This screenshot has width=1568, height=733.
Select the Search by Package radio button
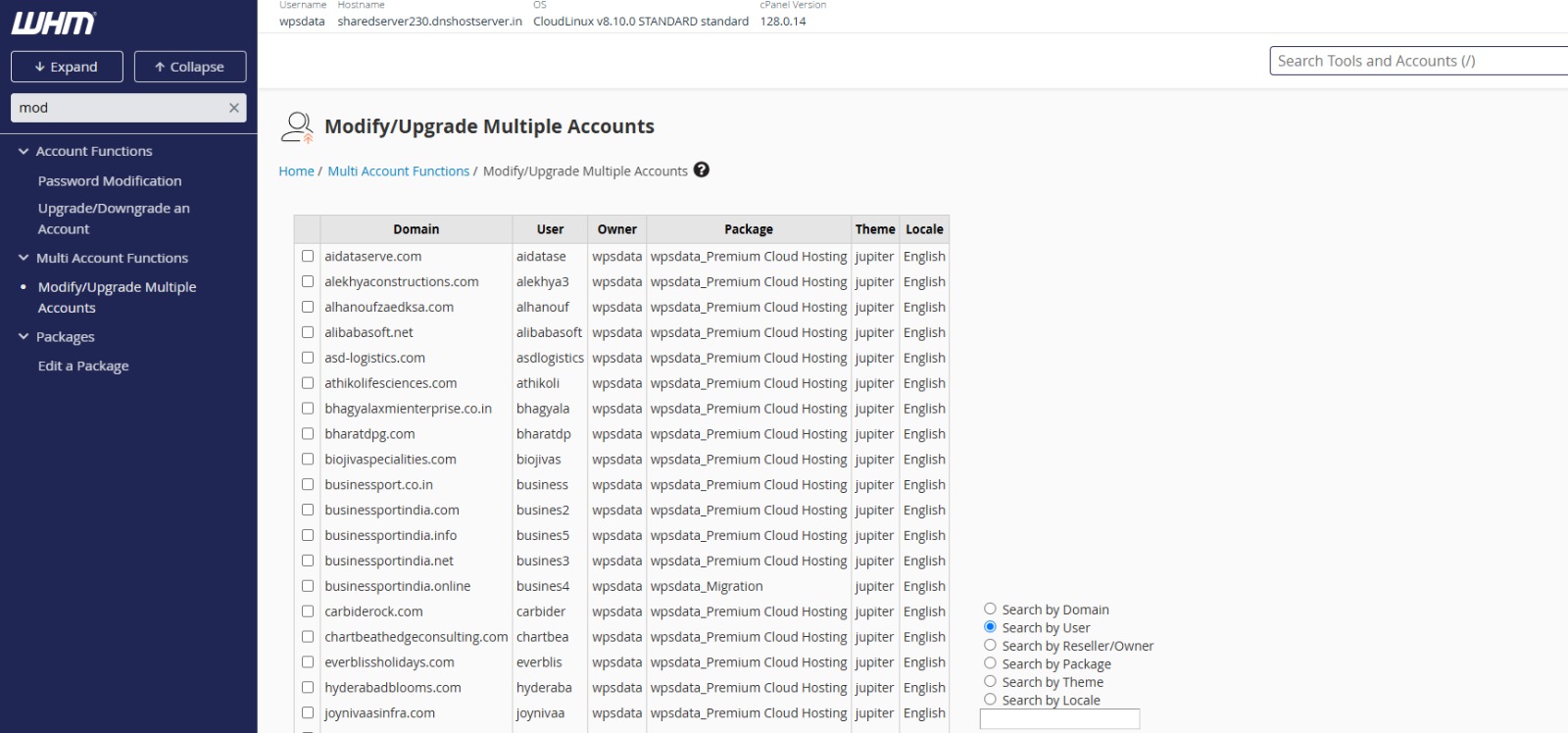pos(990,663)
